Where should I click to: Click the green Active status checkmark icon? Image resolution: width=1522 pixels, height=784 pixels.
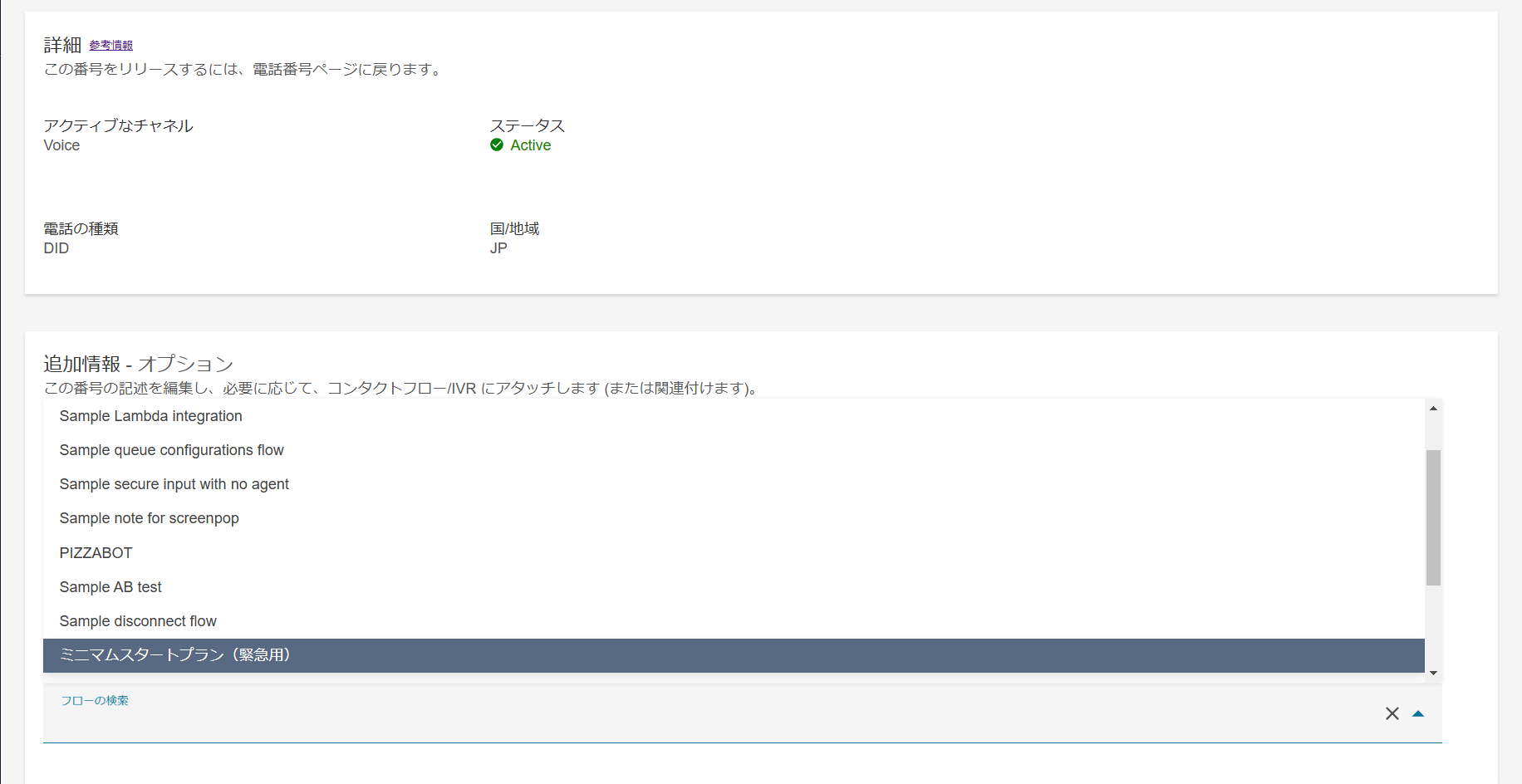point(497,145)
